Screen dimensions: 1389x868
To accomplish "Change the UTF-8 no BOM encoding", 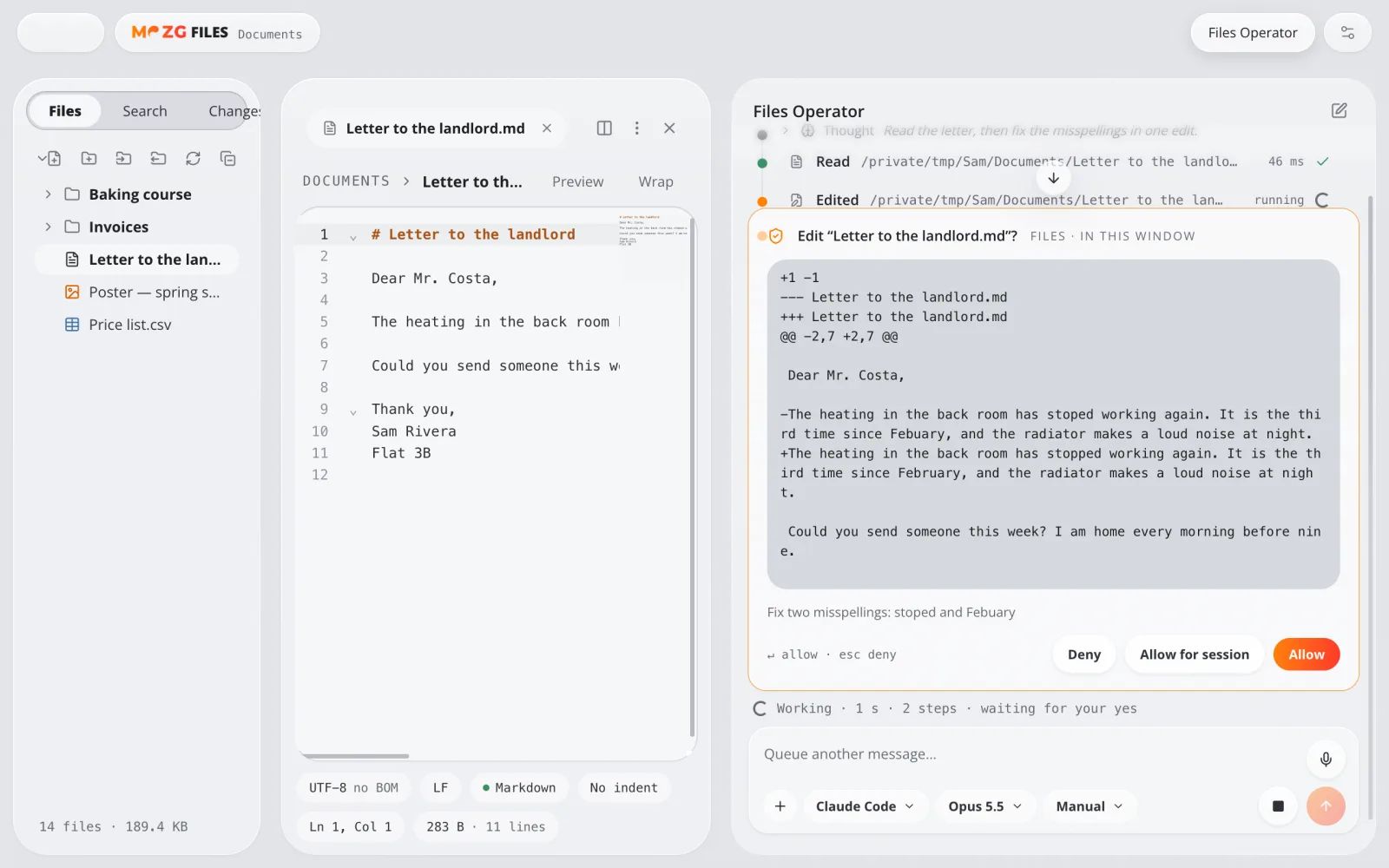I will [x=353, y=788].
